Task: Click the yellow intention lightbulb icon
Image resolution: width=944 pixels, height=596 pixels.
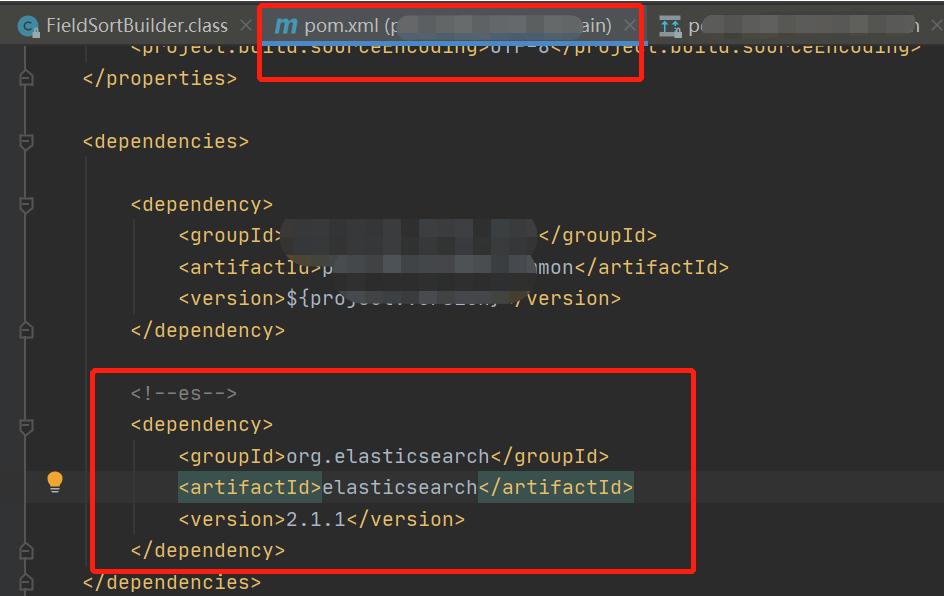Action: click(x=55, y=481)
